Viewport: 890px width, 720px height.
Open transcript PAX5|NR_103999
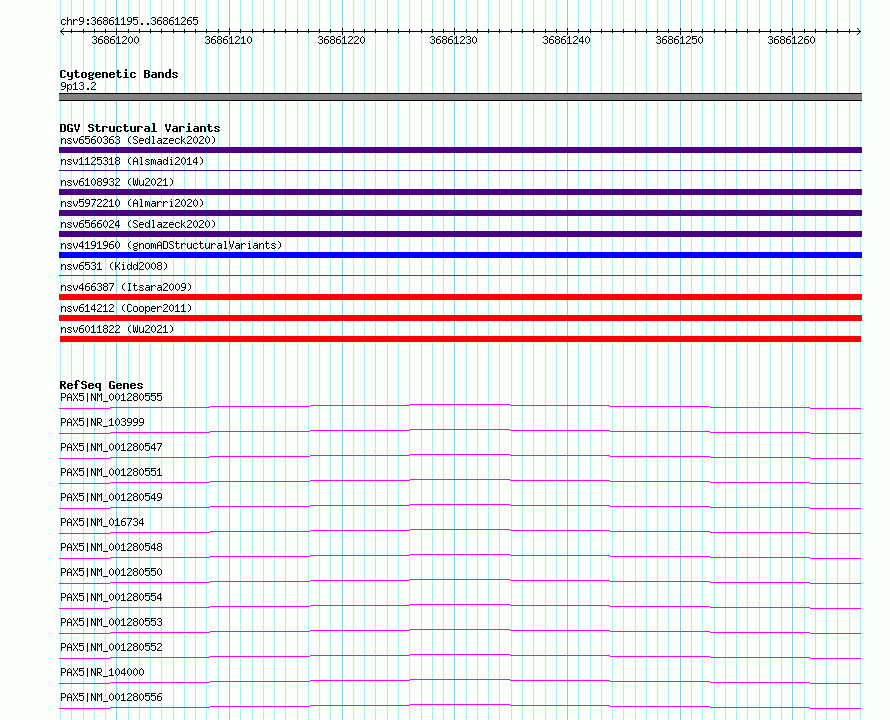pyautogui.click(x=102, y=422)
